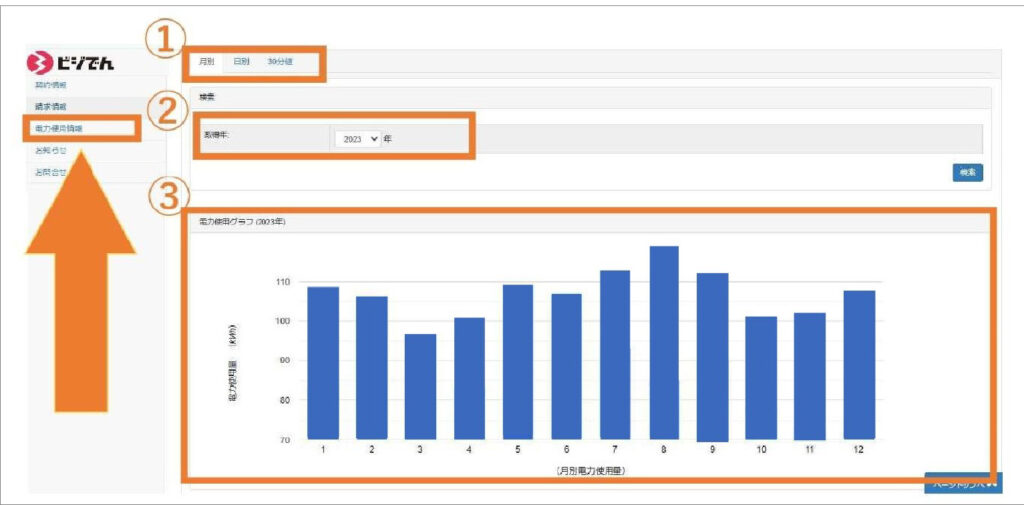The image size is (1024, 505).
Task: Click the bar for month 12
Action: [859, 364]
